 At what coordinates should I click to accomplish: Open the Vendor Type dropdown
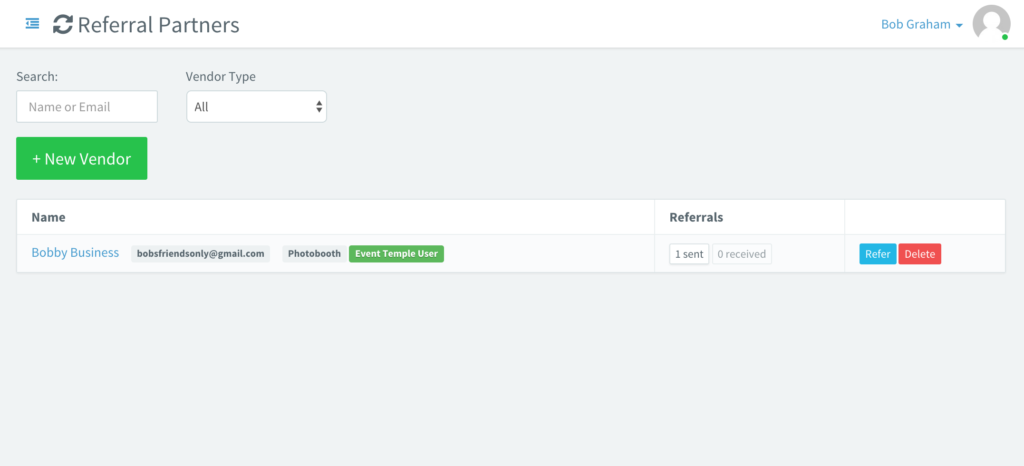pos(256,106)
